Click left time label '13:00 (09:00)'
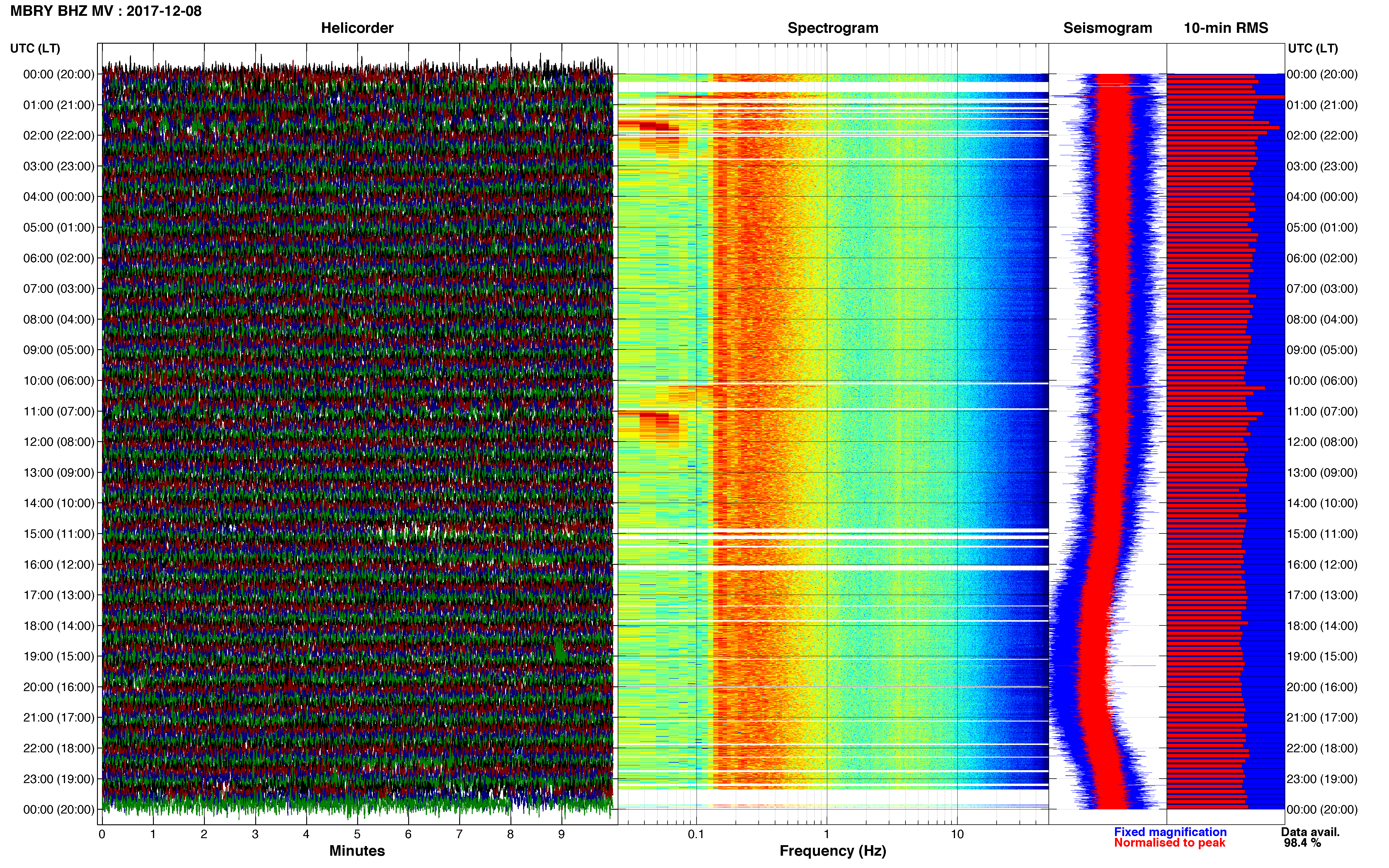The image size is (1389, 868). [x=59, y=473]
